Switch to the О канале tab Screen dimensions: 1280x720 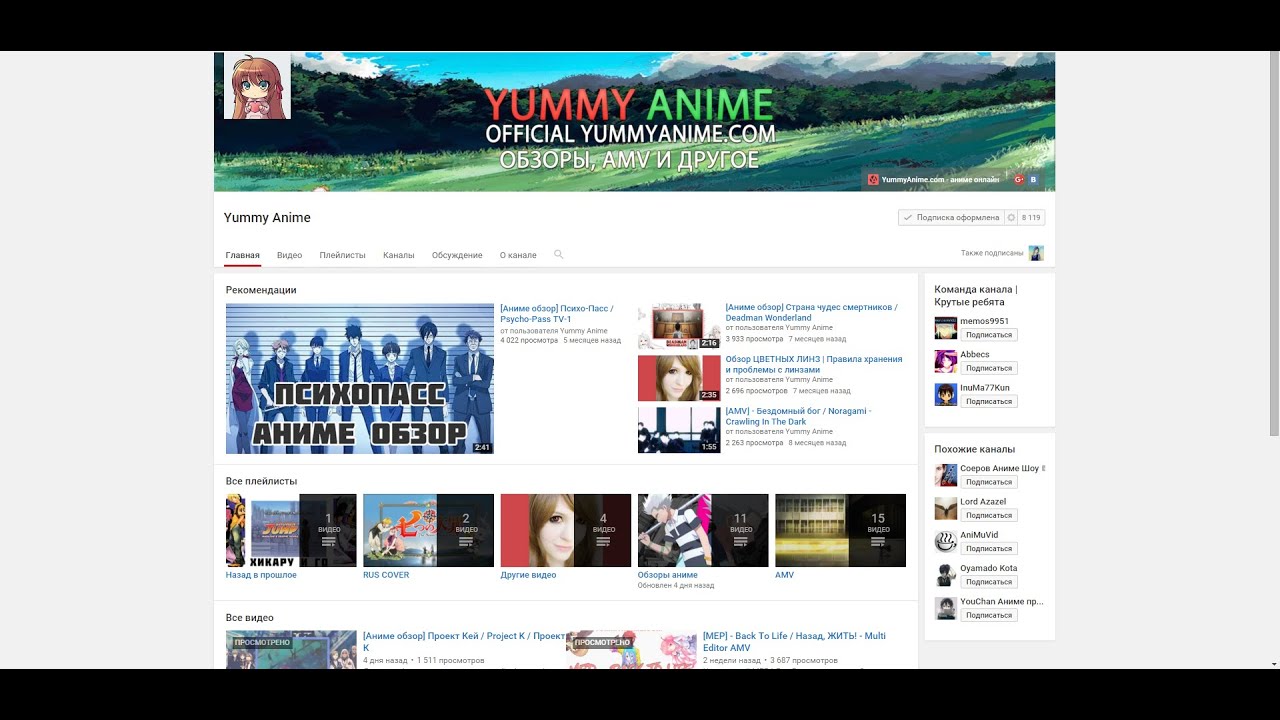(518, 255)
